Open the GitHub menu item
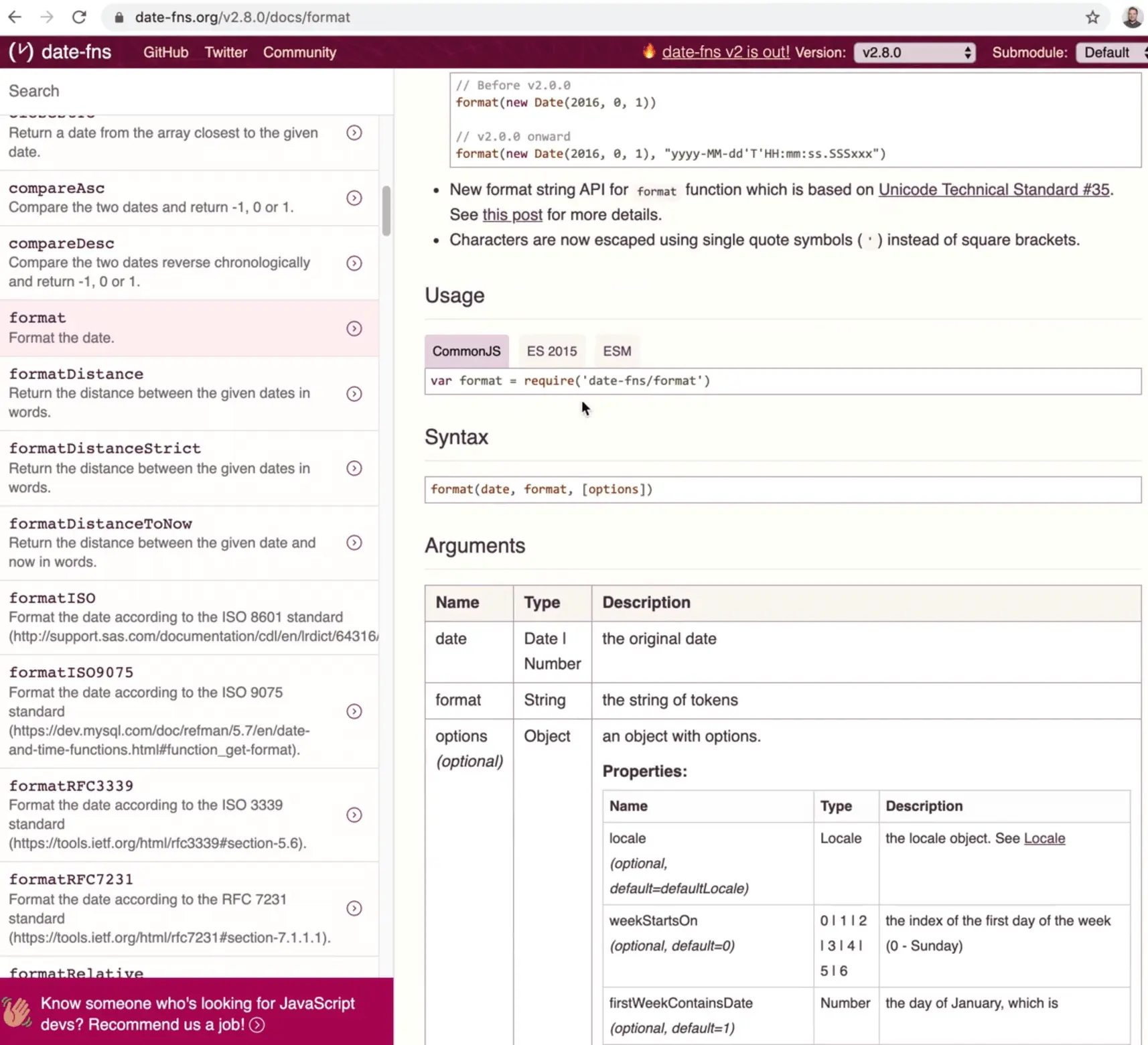 coord(165,52)
